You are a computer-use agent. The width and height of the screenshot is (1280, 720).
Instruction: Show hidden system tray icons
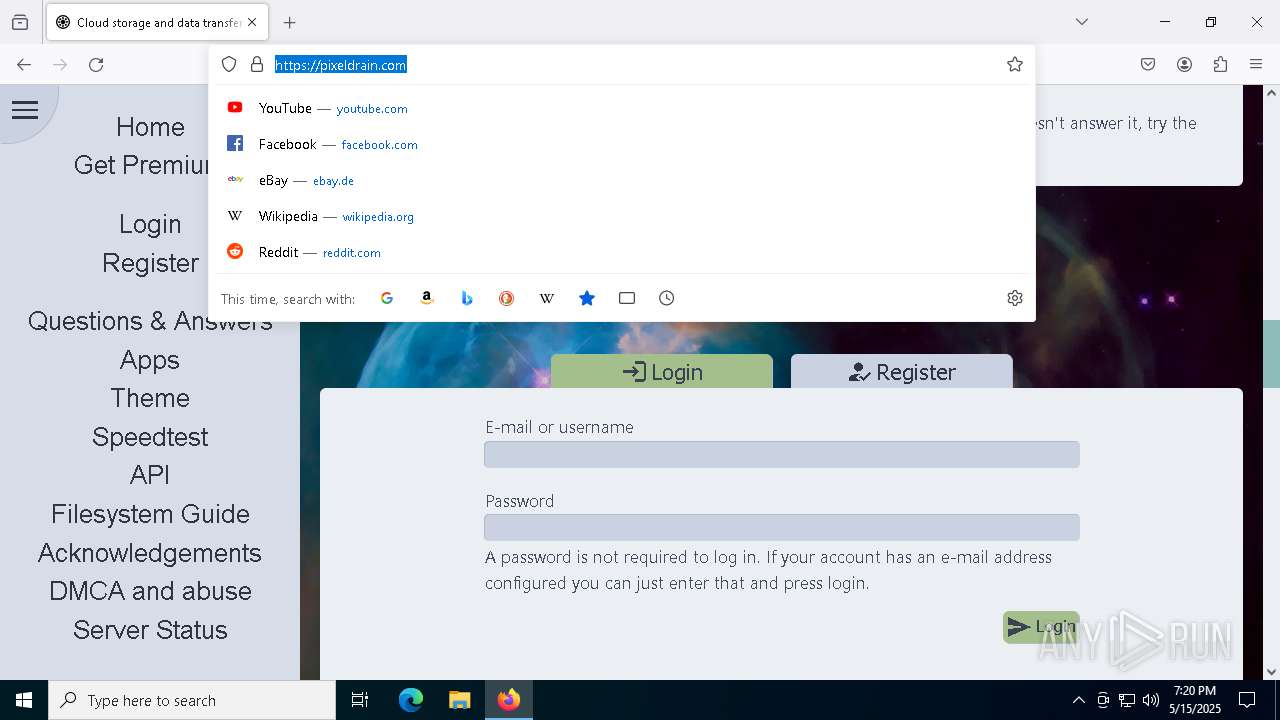1078,700
